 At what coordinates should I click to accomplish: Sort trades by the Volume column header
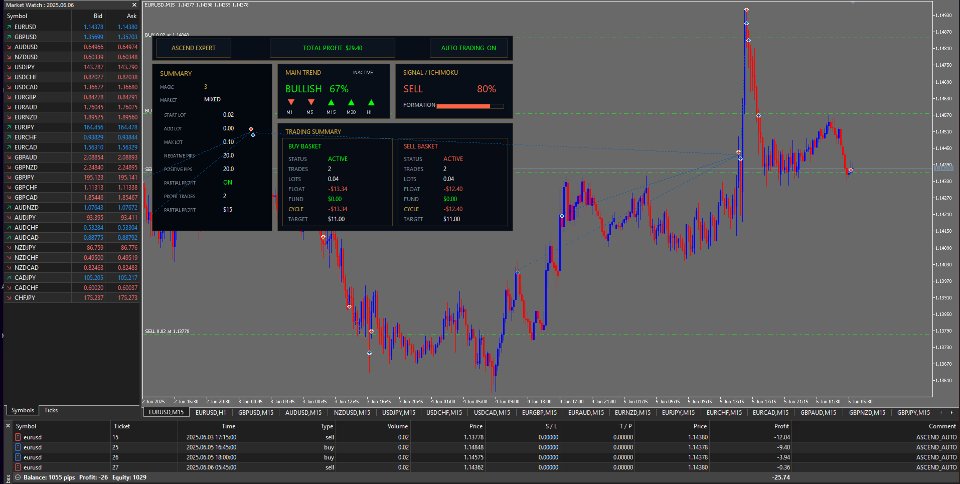coord(397,426)
